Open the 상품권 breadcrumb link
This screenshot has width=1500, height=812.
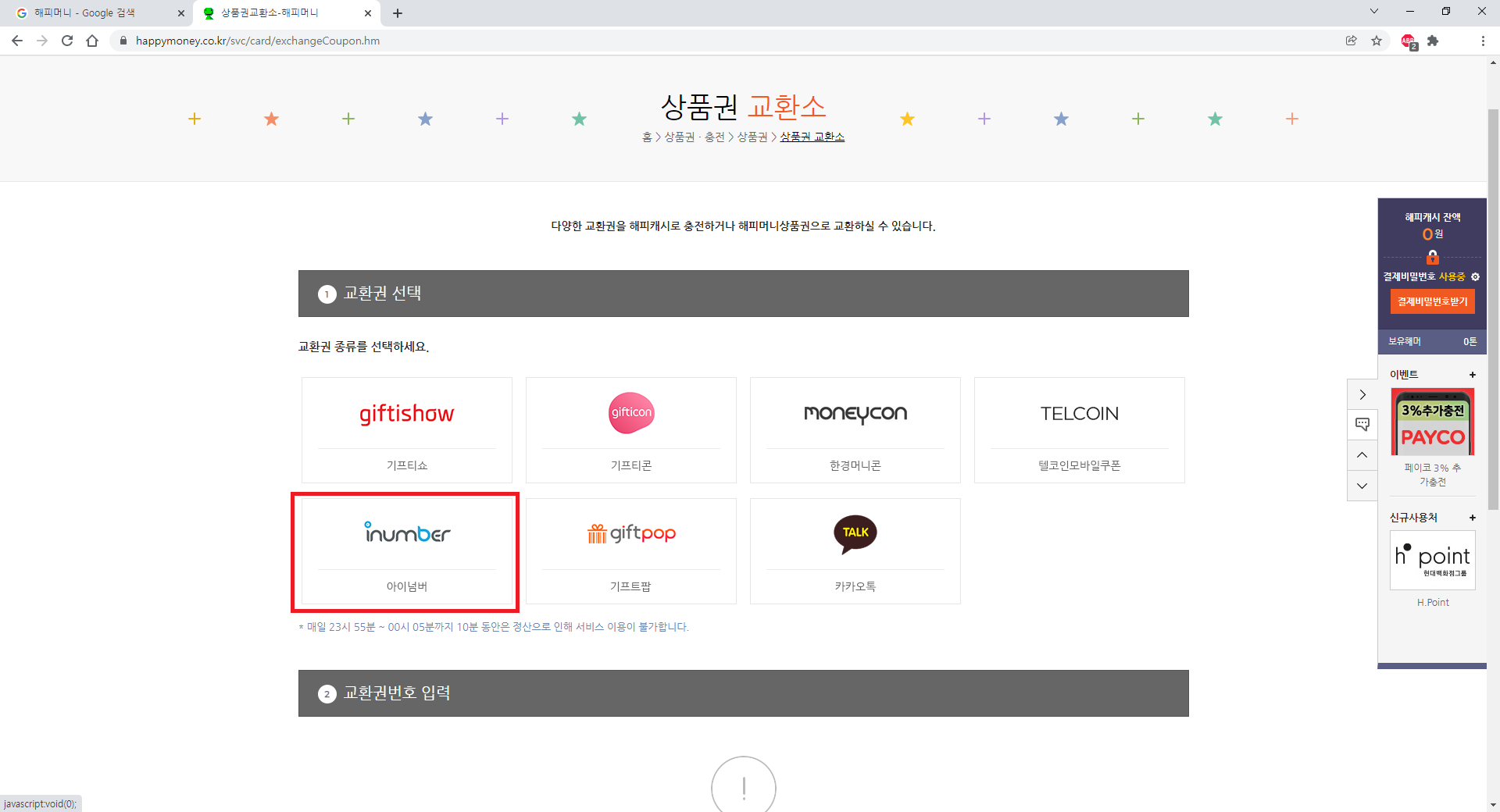point(752,137)
